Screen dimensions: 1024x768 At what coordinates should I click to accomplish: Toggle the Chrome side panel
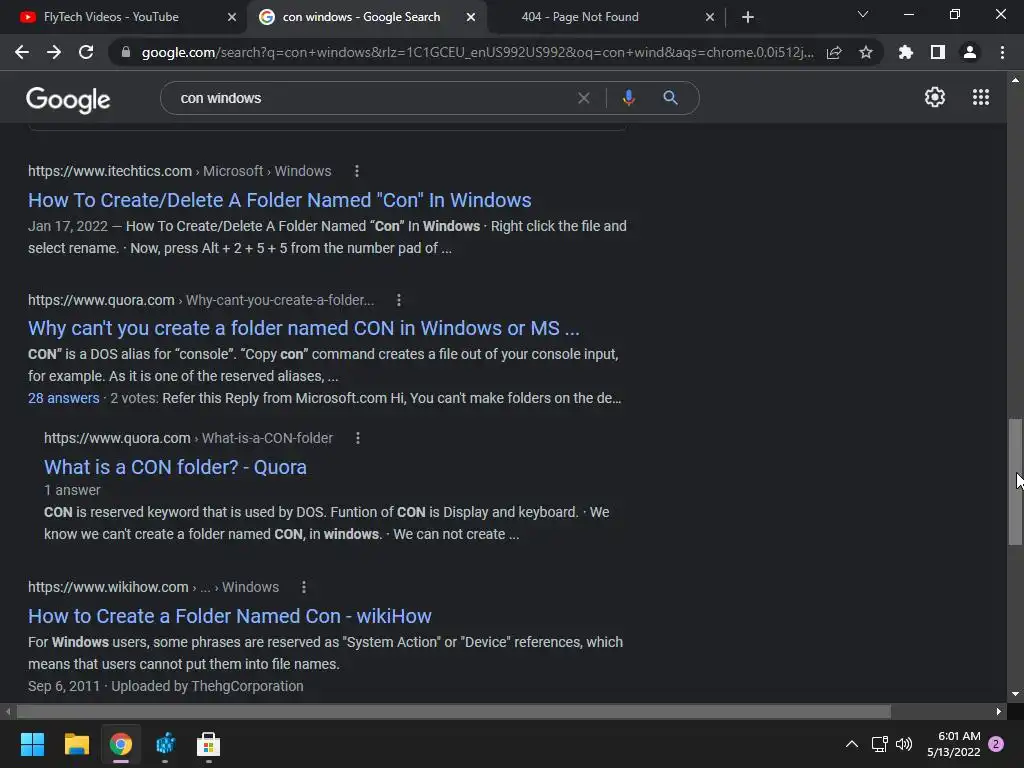click(938, 52)
